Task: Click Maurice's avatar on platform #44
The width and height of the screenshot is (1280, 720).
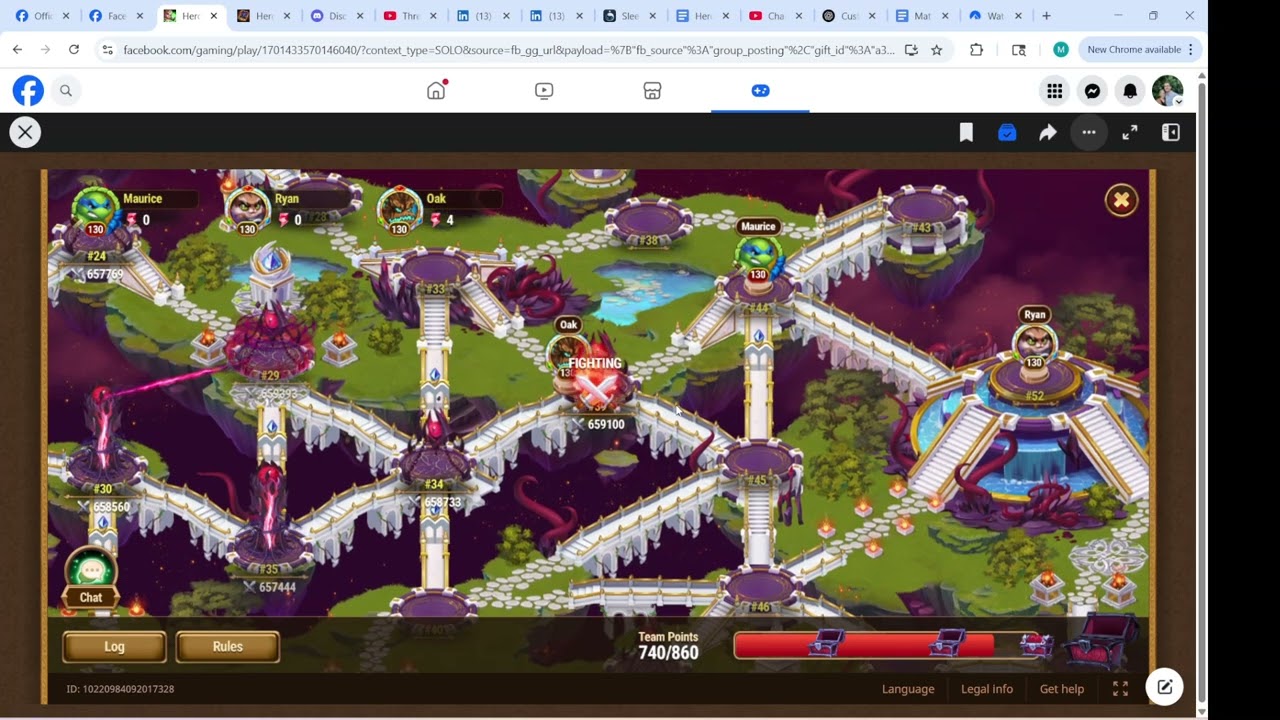Action: [x=758, y=256]
